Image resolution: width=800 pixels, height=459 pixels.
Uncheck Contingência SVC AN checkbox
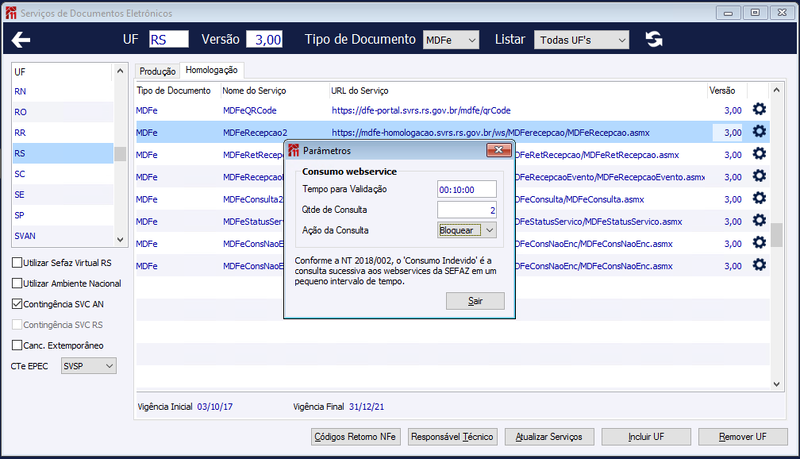click(17, 304)
